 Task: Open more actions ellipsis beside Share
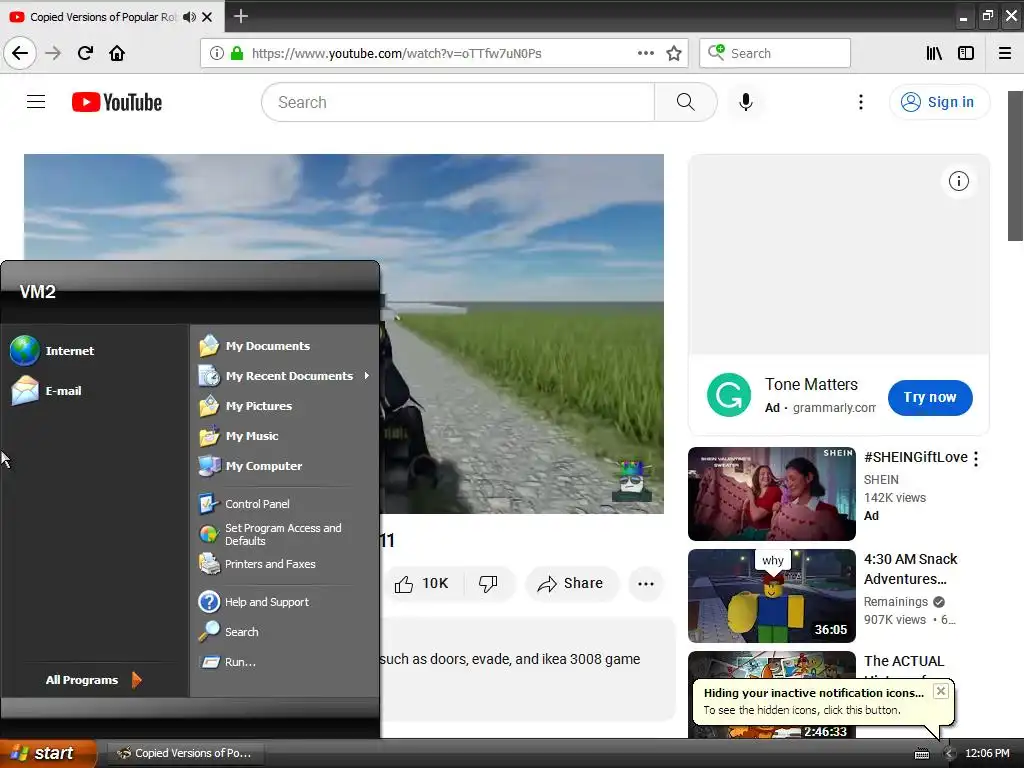coord(645,584)
